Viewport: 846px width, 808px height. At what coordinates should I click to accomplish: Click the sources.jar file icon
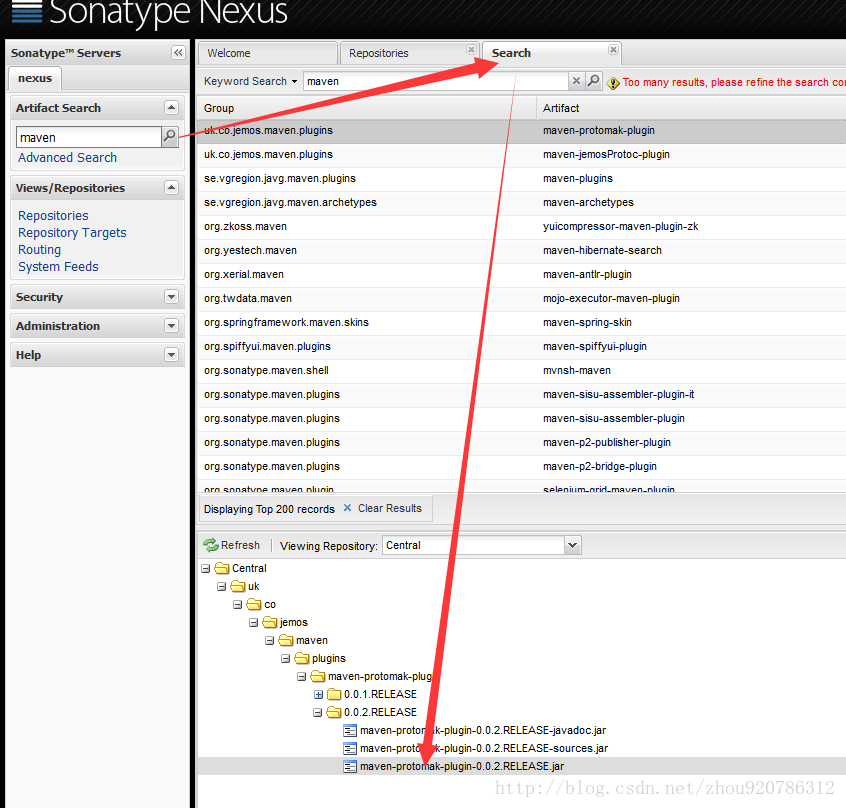pos(350,749)
